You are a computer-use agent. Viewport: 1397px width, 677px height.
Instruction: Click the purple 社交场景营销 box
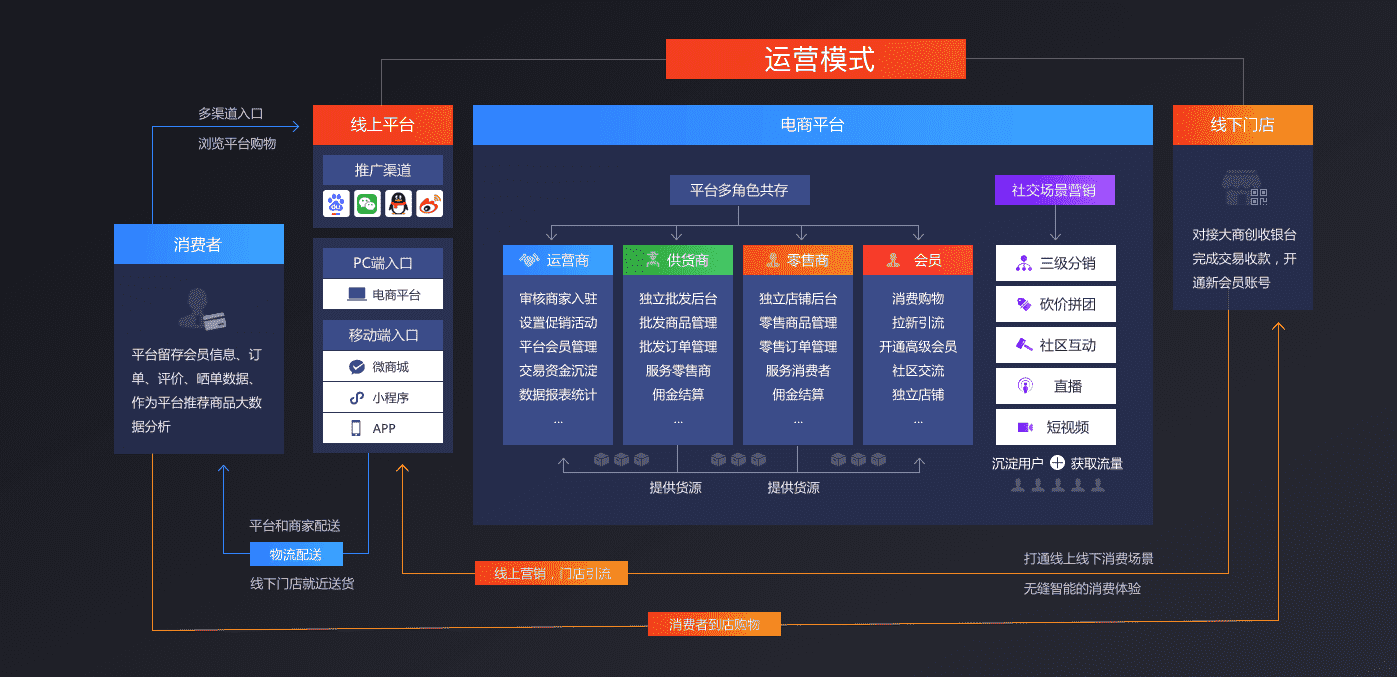click(1055, 190)
